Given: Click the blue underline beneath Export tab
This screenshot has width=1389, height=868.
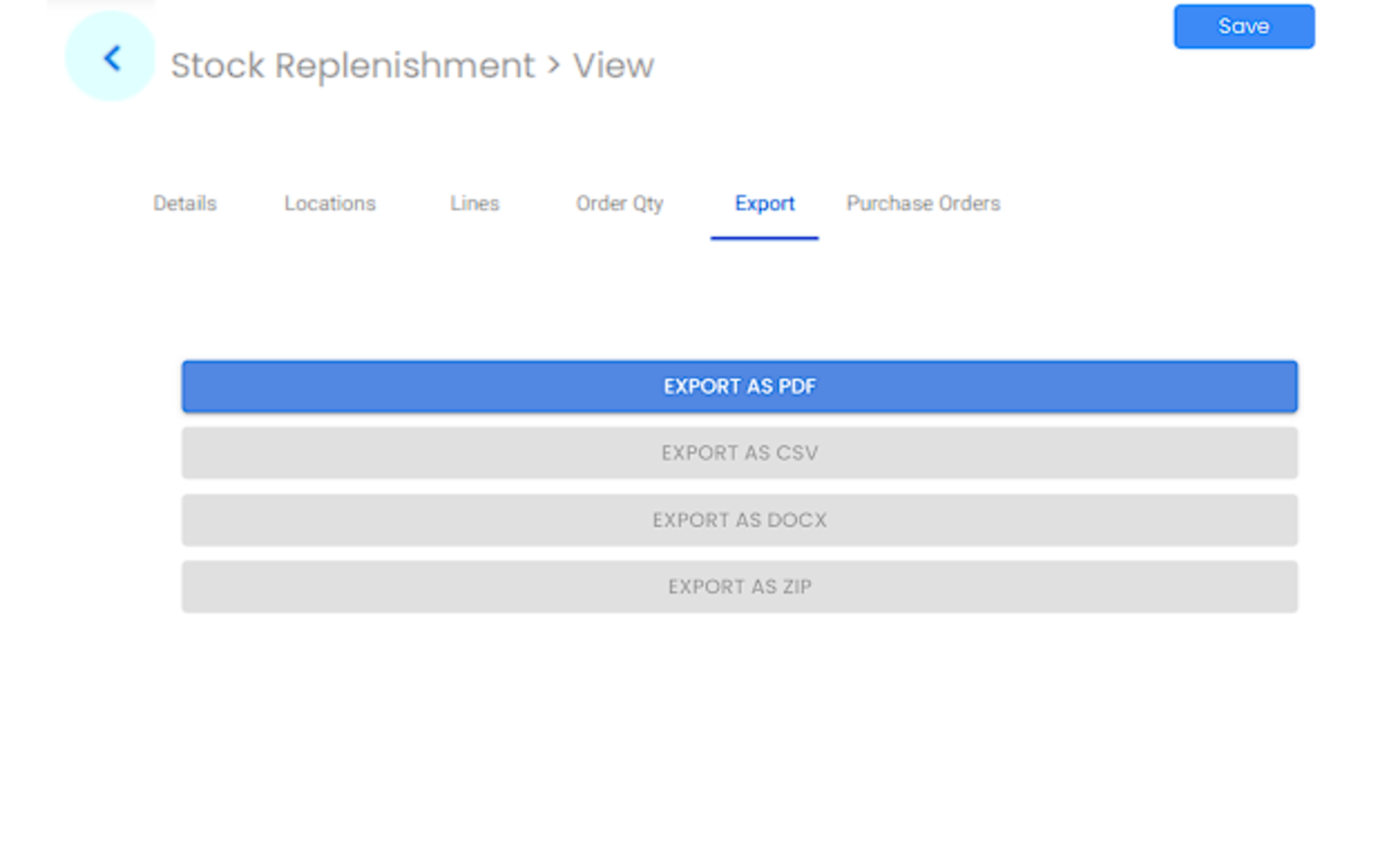Looking at the screenshot, I should (764, 237).
